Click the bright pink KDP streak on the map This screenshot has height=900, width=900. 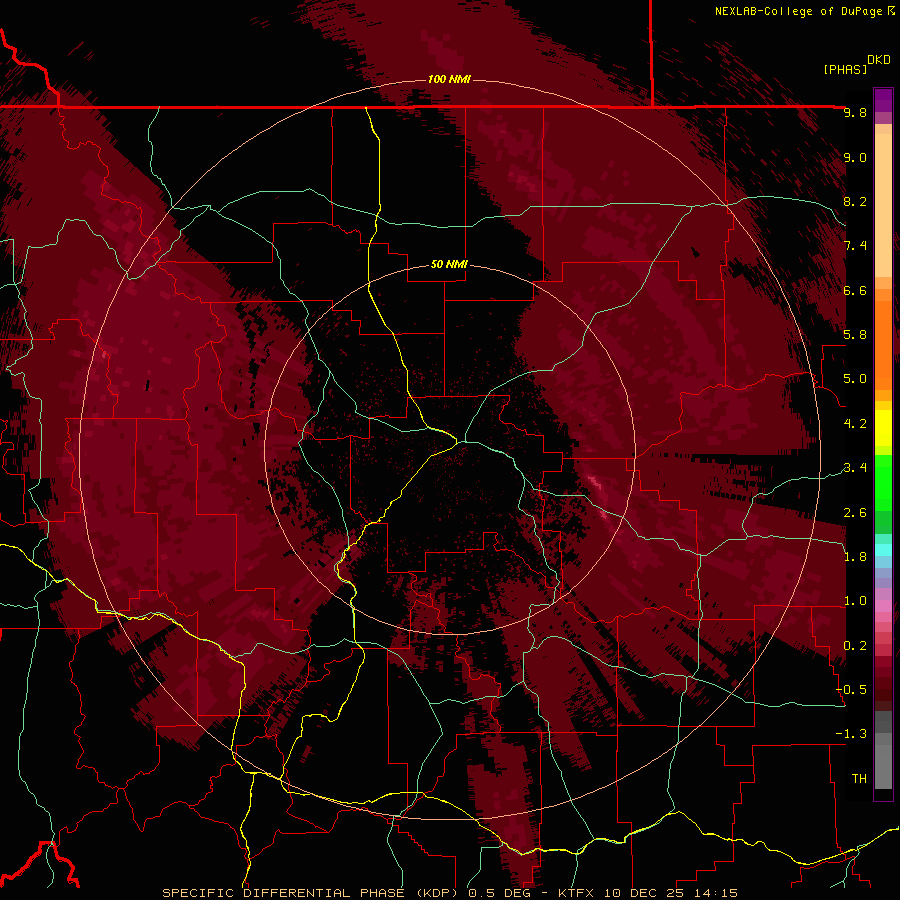click(x=595, y=483)
